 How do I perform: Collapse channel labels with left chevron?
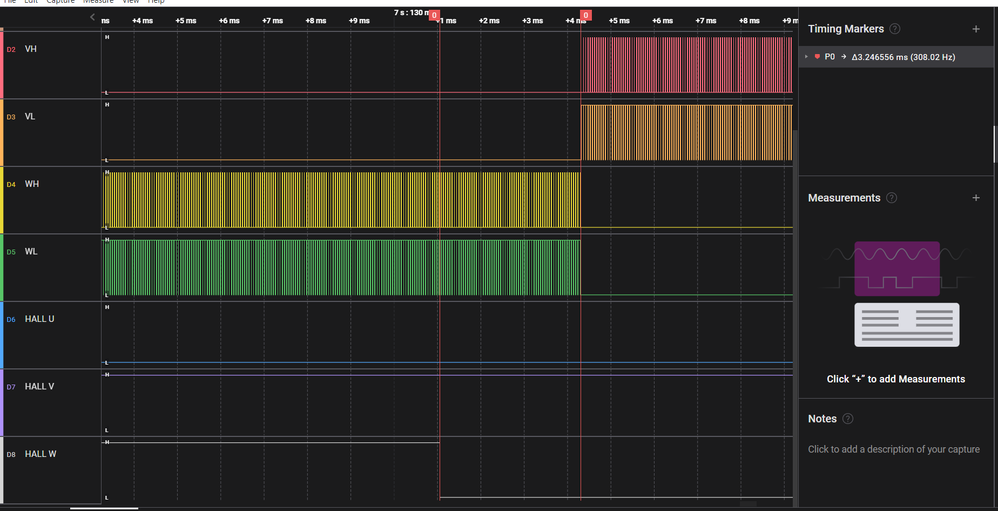93,18
